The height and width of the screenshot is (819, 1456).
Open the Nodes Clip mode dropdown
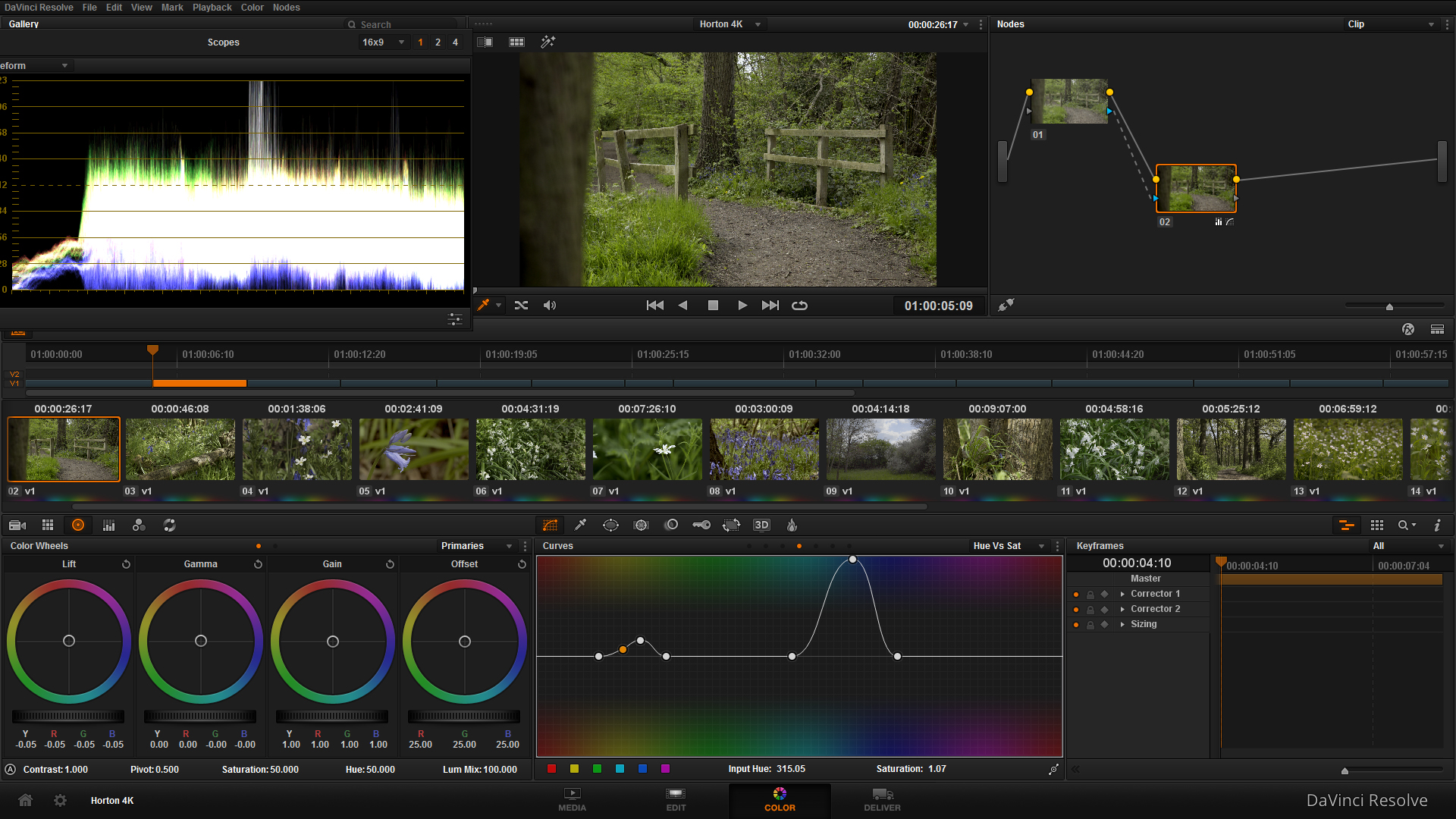point(1391,24)
